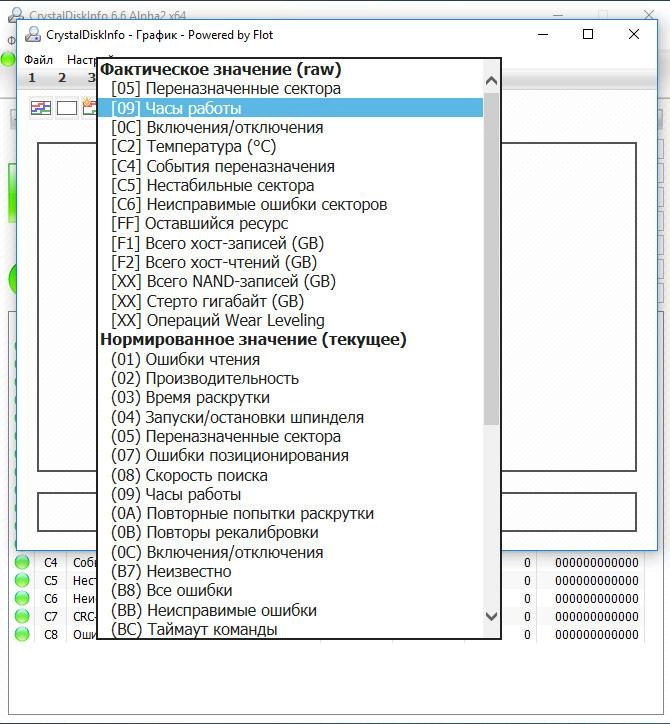Close the График window
The image size is (670, 724).
[x=634, y=34]
